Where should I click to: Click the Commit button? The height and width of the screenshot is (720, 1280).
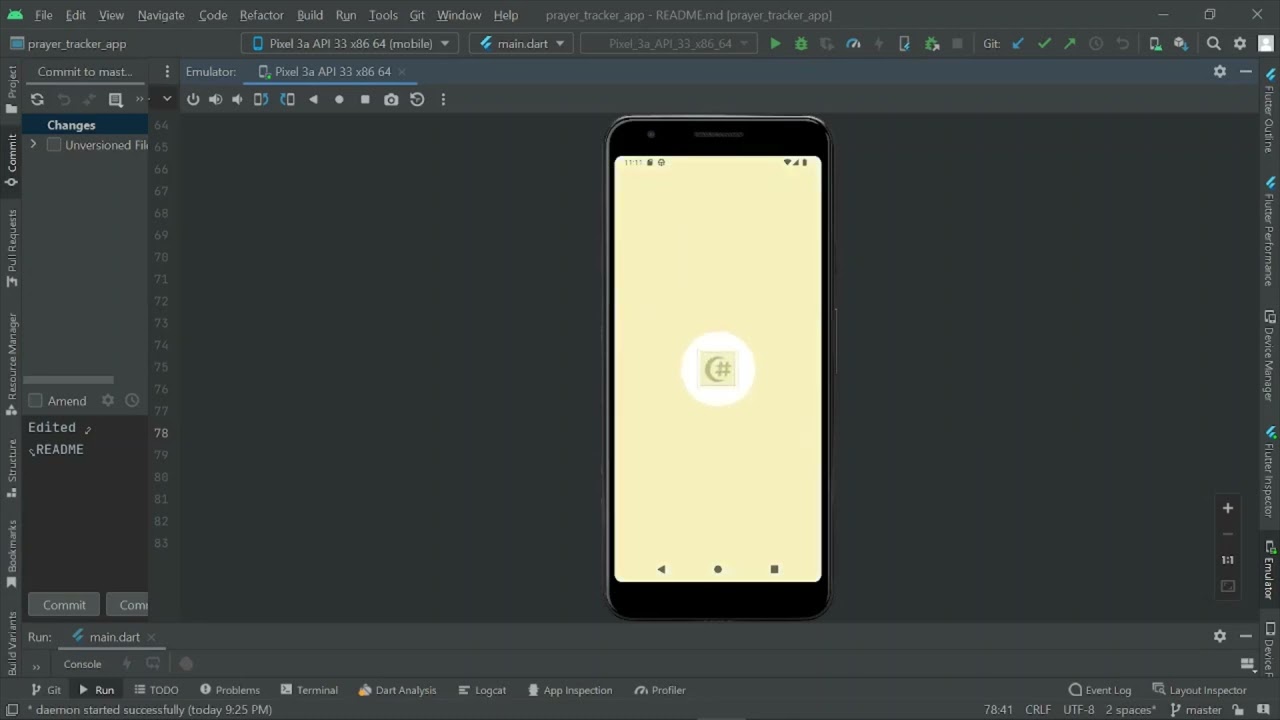pyautogui.click(x=64, y=605)
